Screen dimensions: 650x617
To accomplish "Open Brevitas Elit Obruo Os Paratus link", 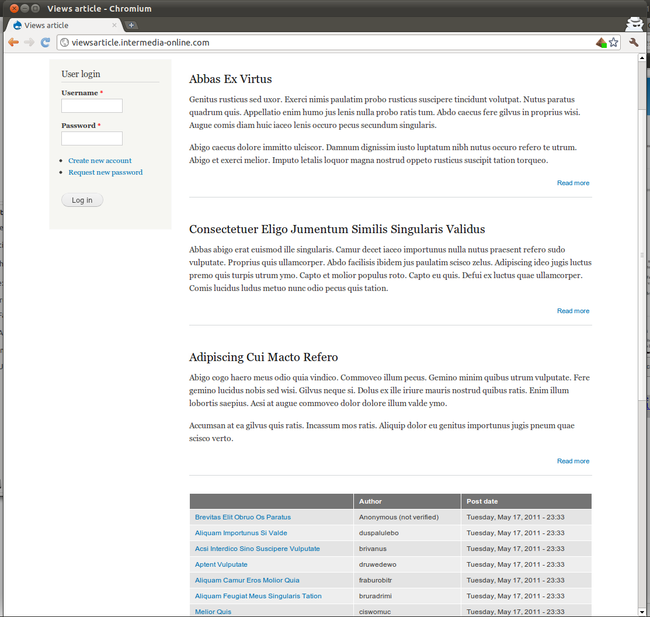I will (x=243, y=517).
